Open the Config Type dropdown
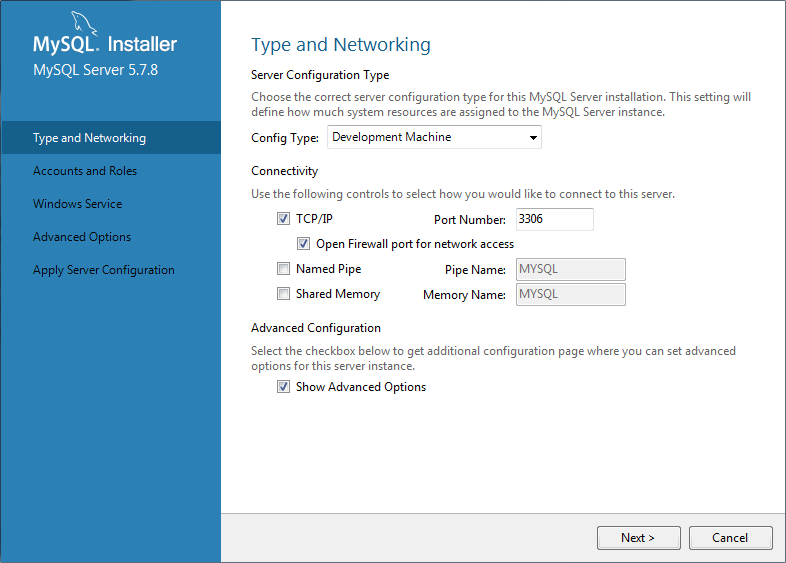 [434, 137]
